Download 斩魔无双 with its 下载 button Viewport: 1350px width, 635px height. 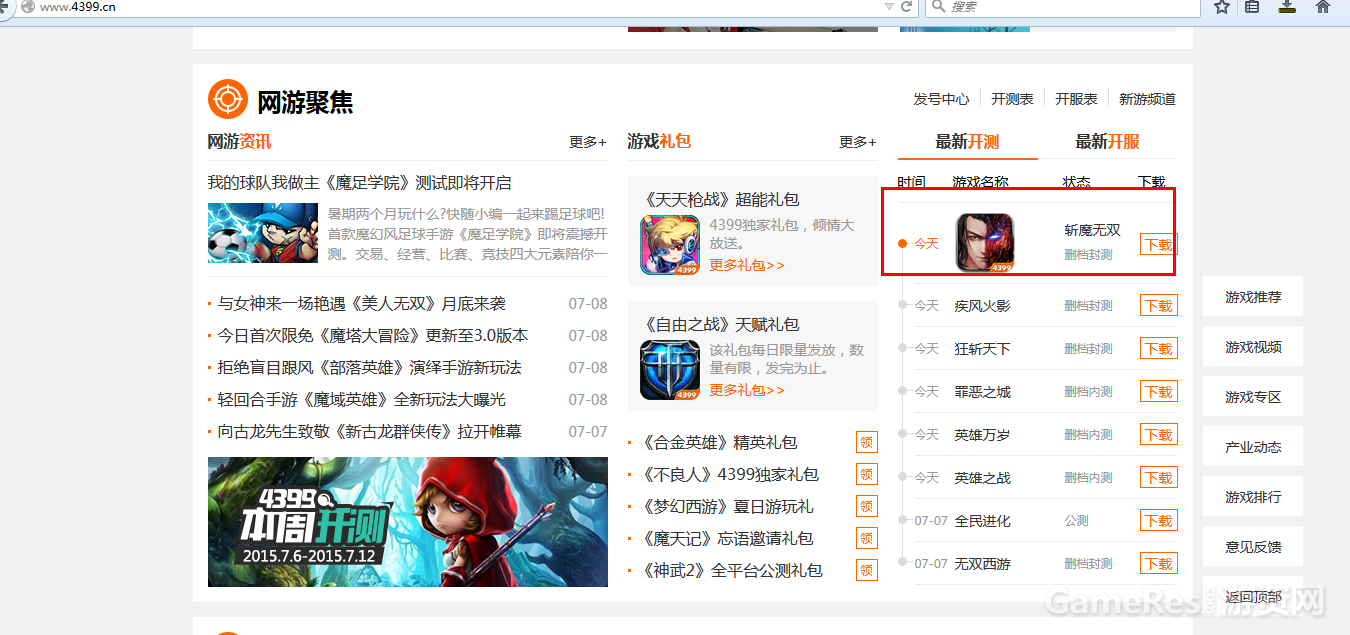1159,245
